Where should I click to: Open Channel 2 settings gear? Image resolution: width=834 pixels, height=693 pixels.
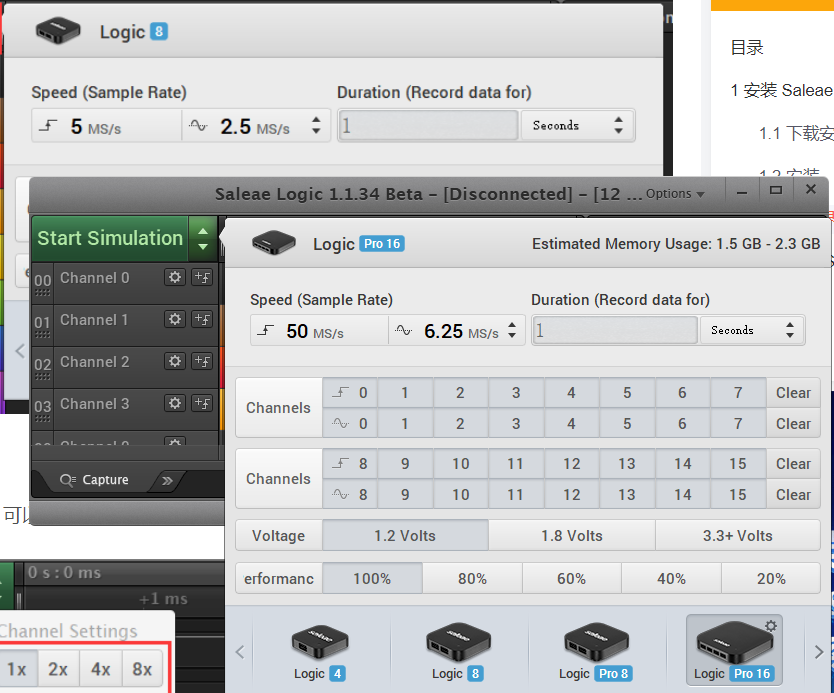tap(175, 361)
